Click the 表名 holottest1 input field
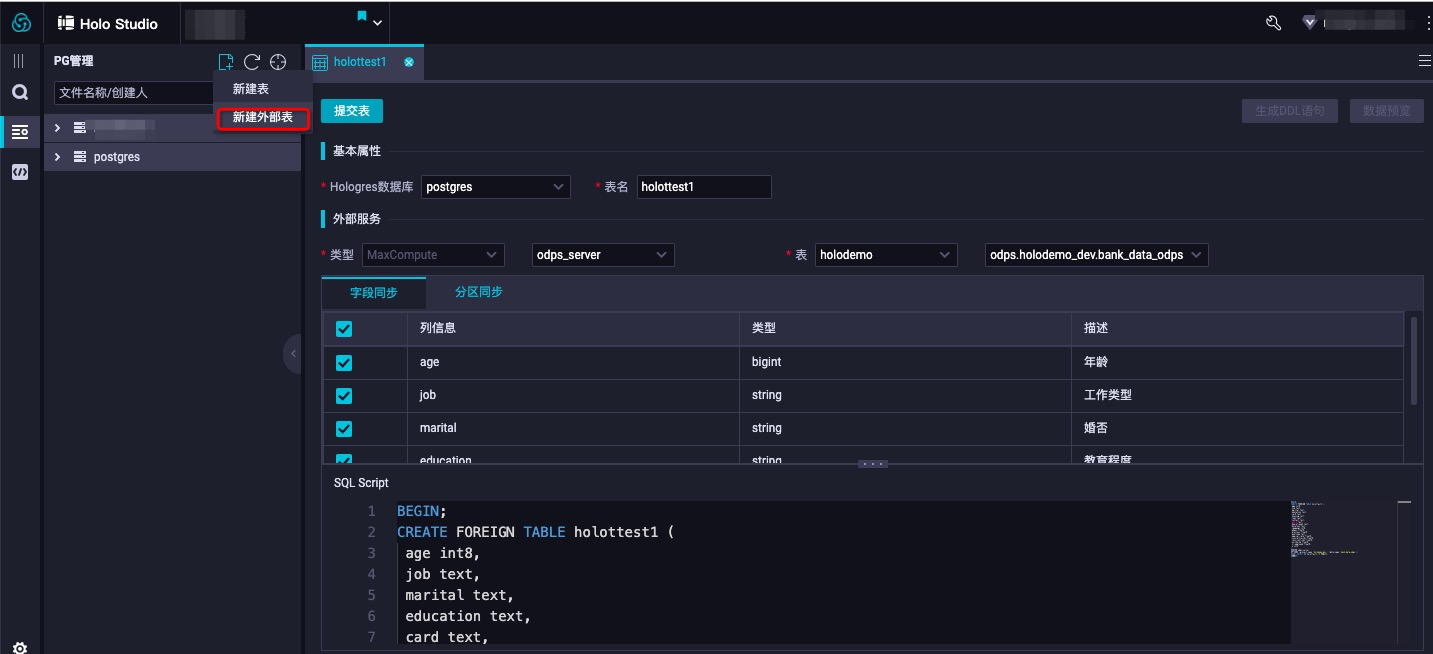Viewport: 1433px width, 654px height. pyautogui.click(x=704, y=187)
